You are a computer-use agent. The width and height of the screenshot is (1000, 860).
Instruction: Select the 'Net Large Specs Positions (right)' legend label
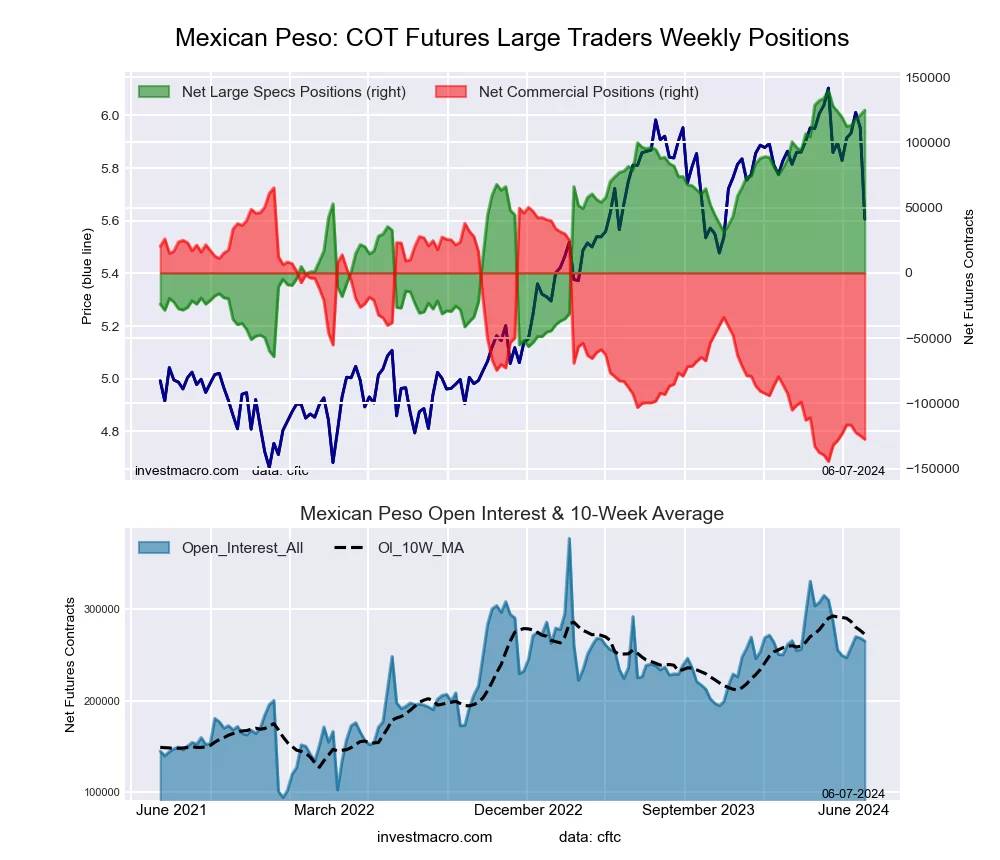tap(294, 92)
